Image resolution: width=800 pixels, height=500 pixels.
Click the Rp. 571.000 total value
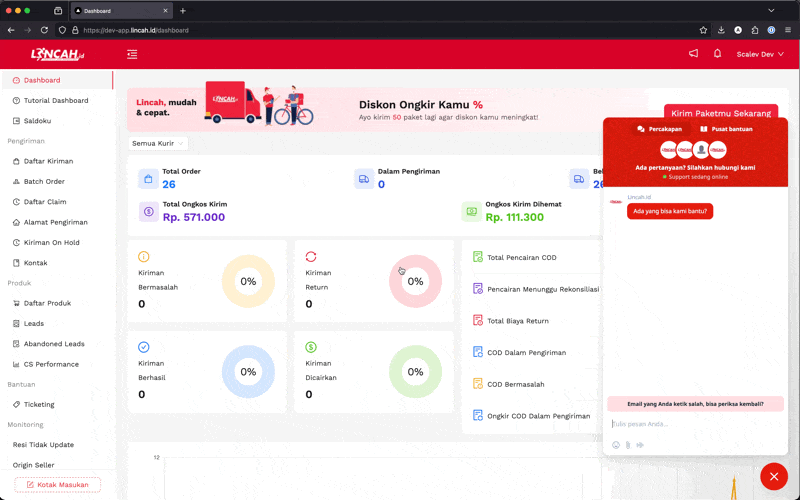coord(194,217)
